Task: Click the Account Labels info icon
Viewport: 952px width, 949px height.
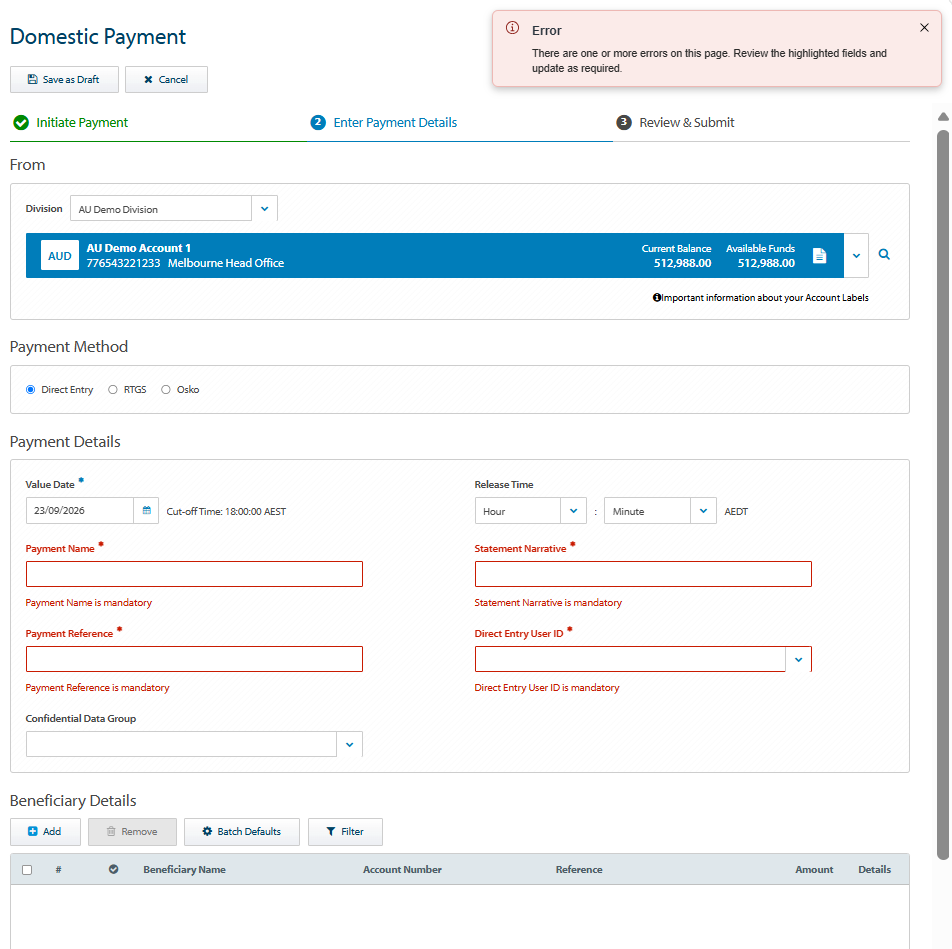Action: pos(656,298)
